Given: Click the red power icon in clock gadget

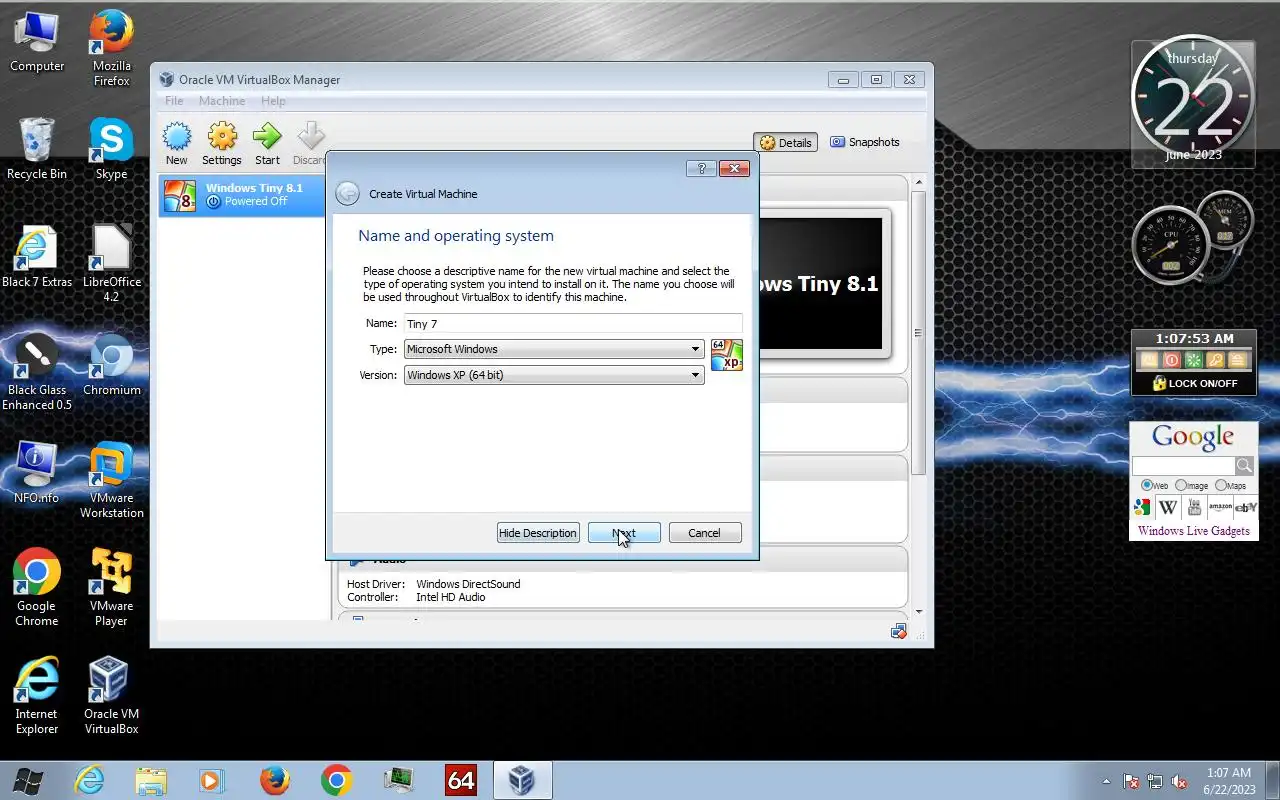Looking at the screenshot, I should click(1171, 360).
